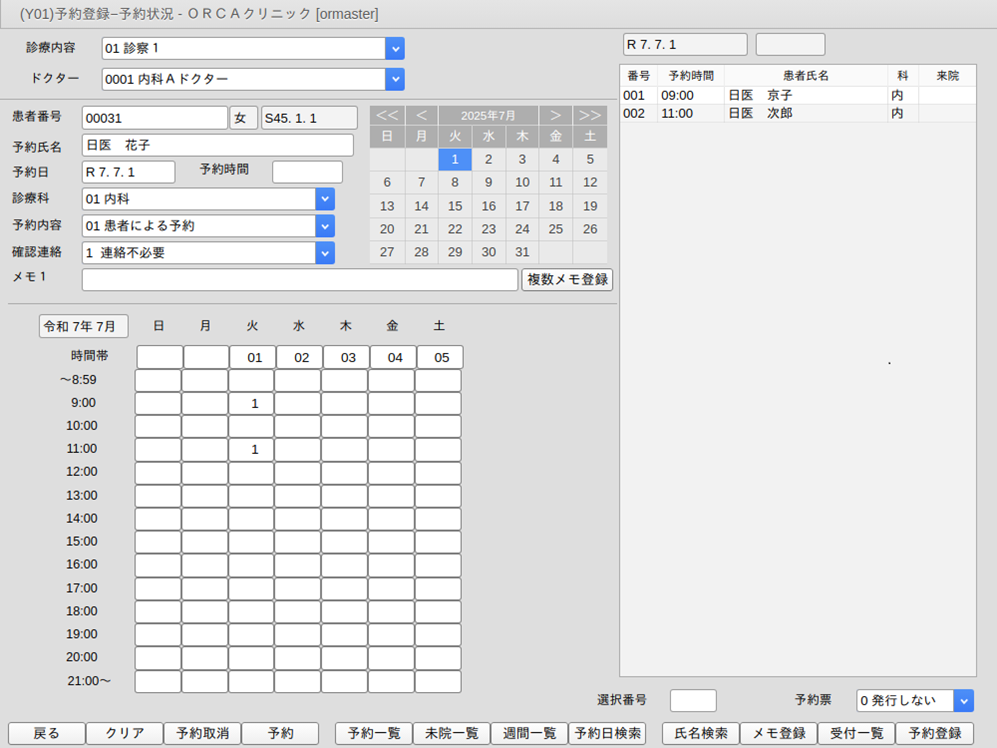Image resolution: width=997 pixels, height=748 pixels.
Task: Jump forward a year with >> button
Action: coord(590,115)
